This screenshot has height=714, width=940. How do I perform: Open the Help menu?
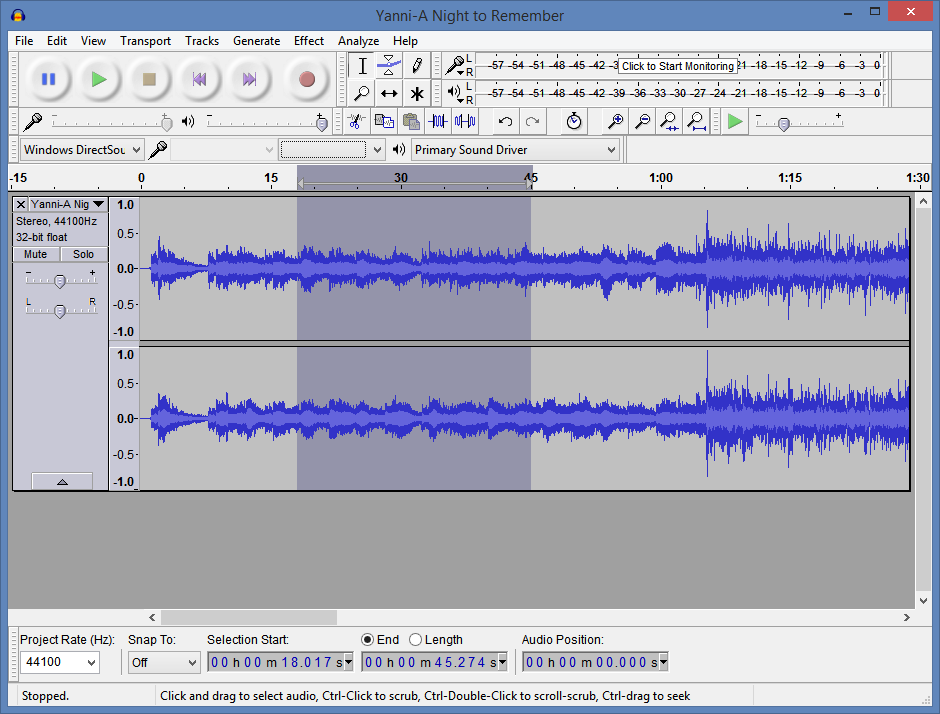click(405, 41)
